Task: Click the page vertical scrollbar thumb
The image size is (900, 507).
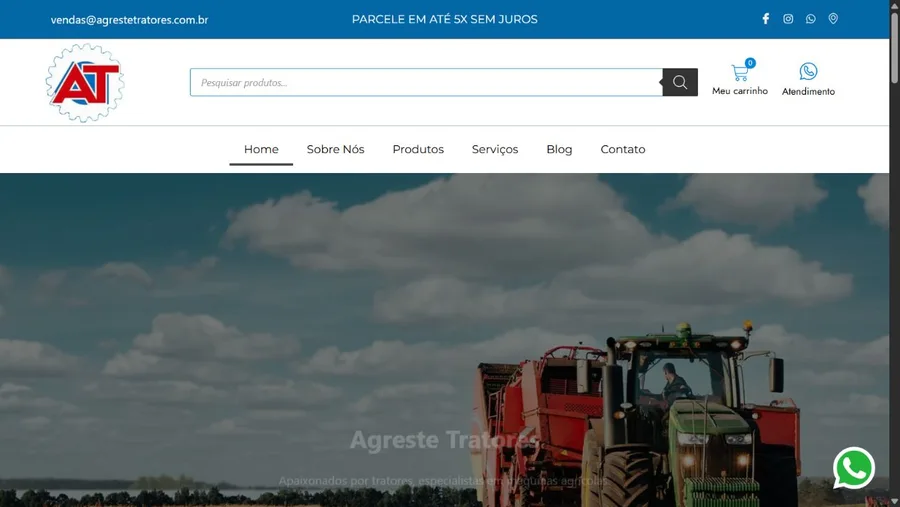Action: click(894, 46)
